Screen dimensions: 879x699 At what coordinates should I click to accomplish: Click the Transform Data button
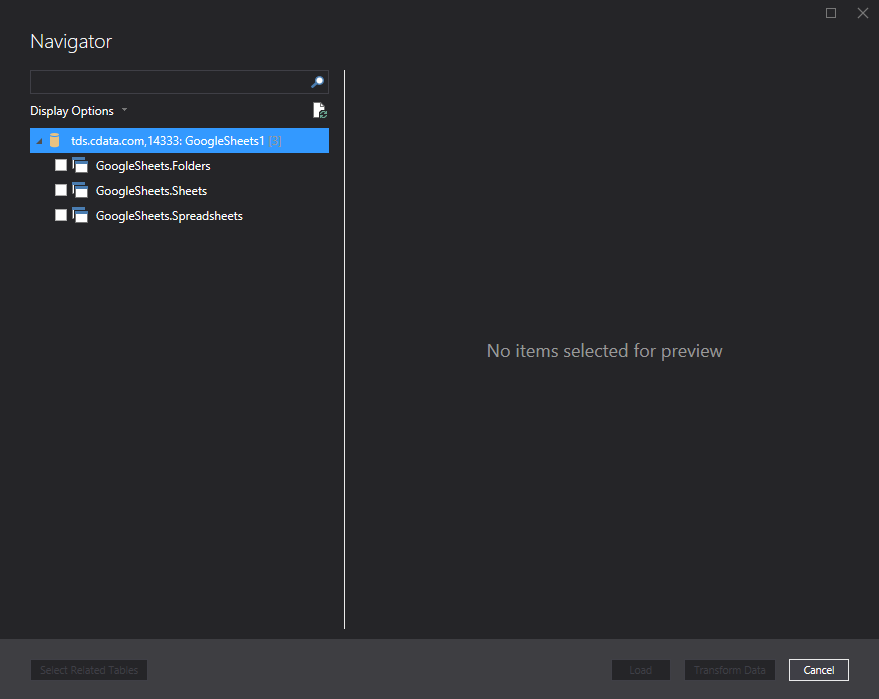[729, 669]
